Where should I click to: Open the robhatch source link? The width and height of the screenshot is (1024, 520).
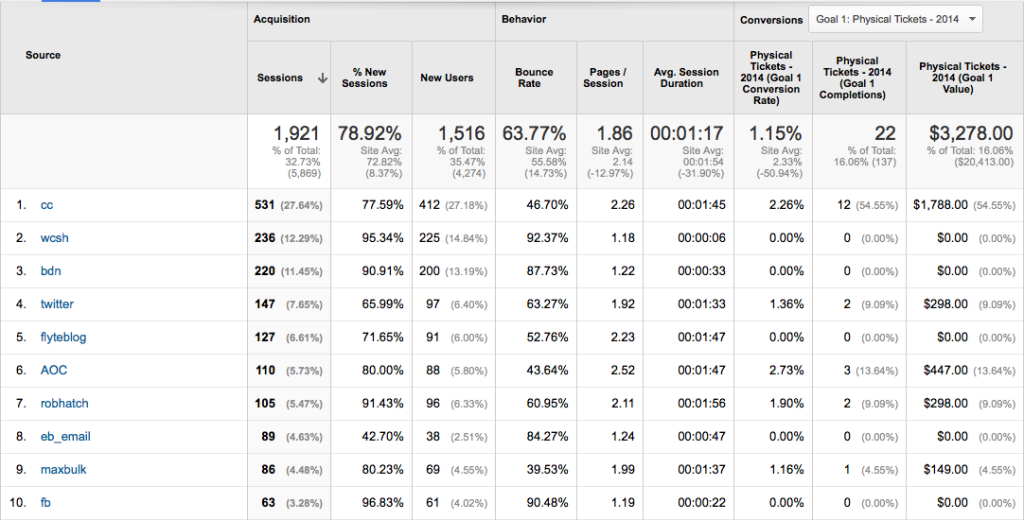64,404
